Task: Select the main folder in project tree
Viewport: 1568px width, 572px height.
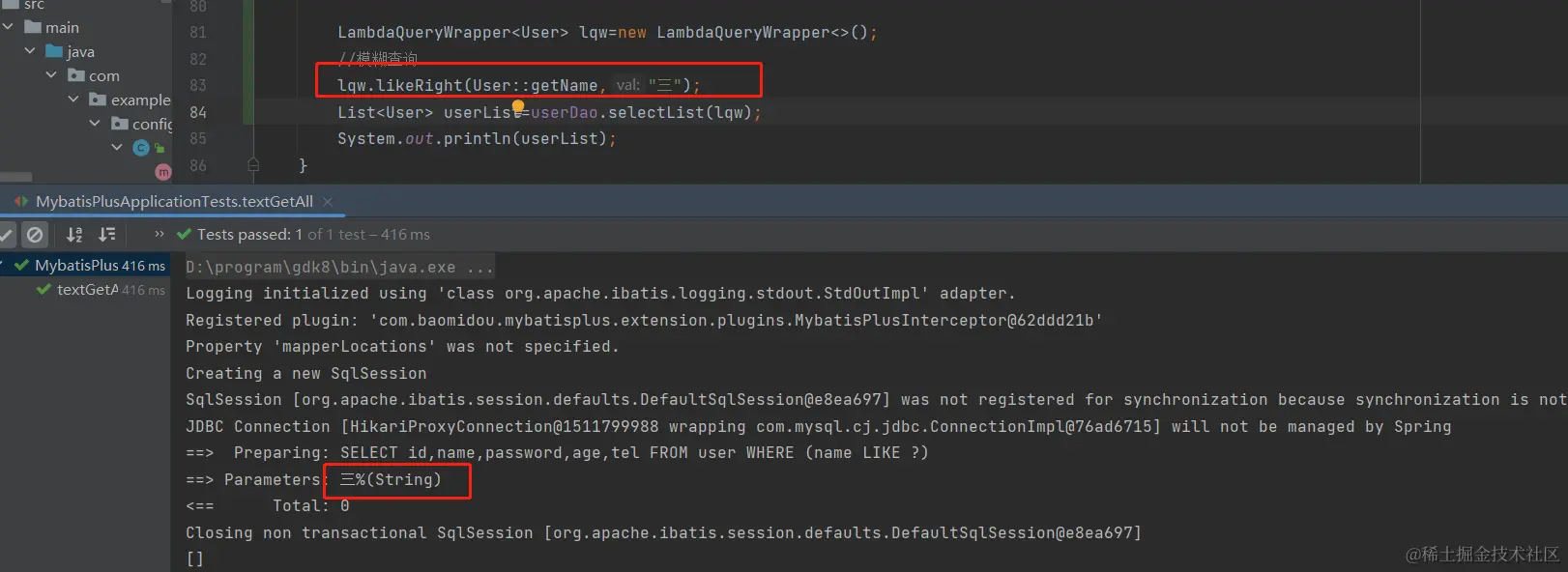Action: point(52,27)
